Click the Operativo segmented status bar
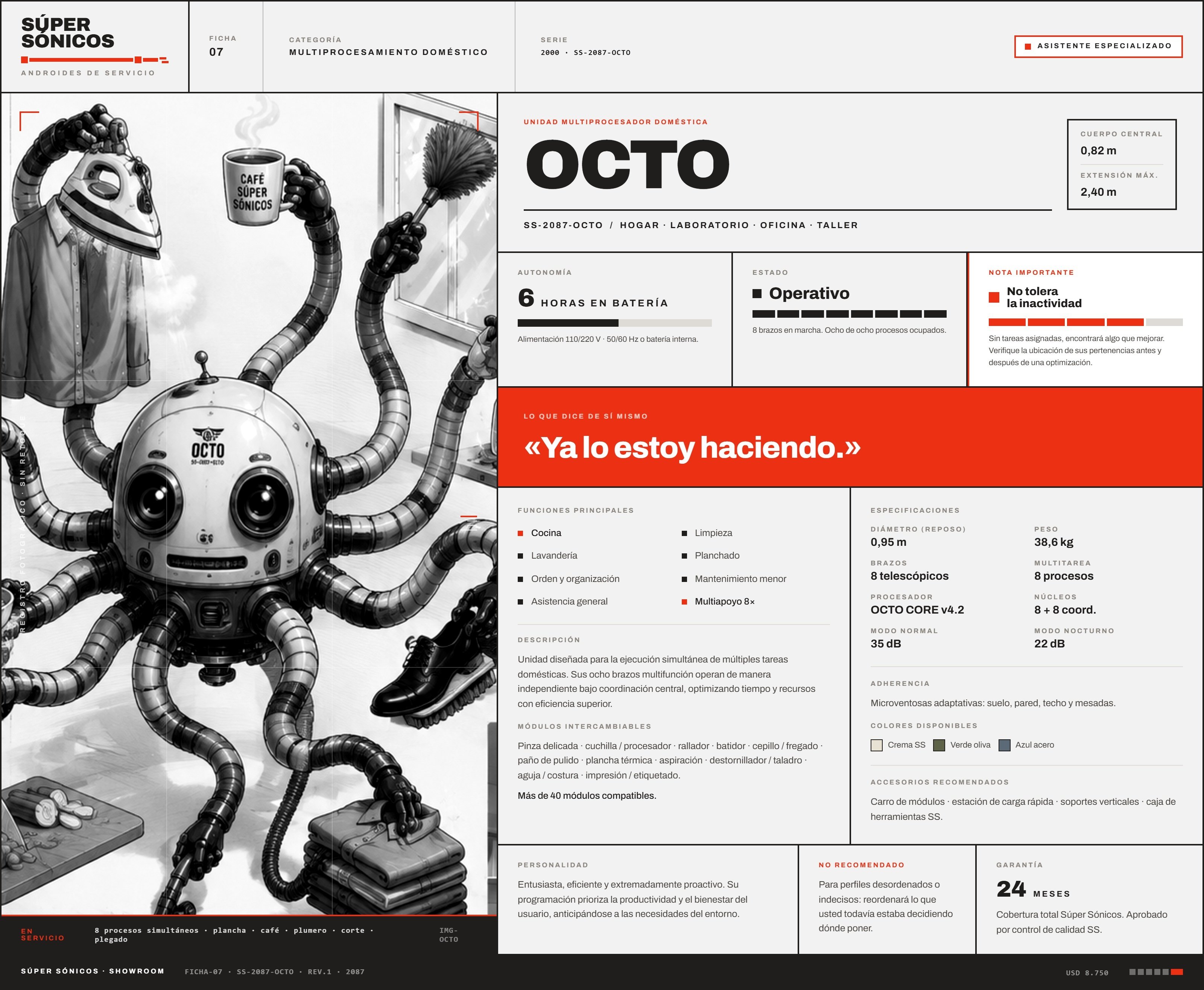 pos(850,314)
